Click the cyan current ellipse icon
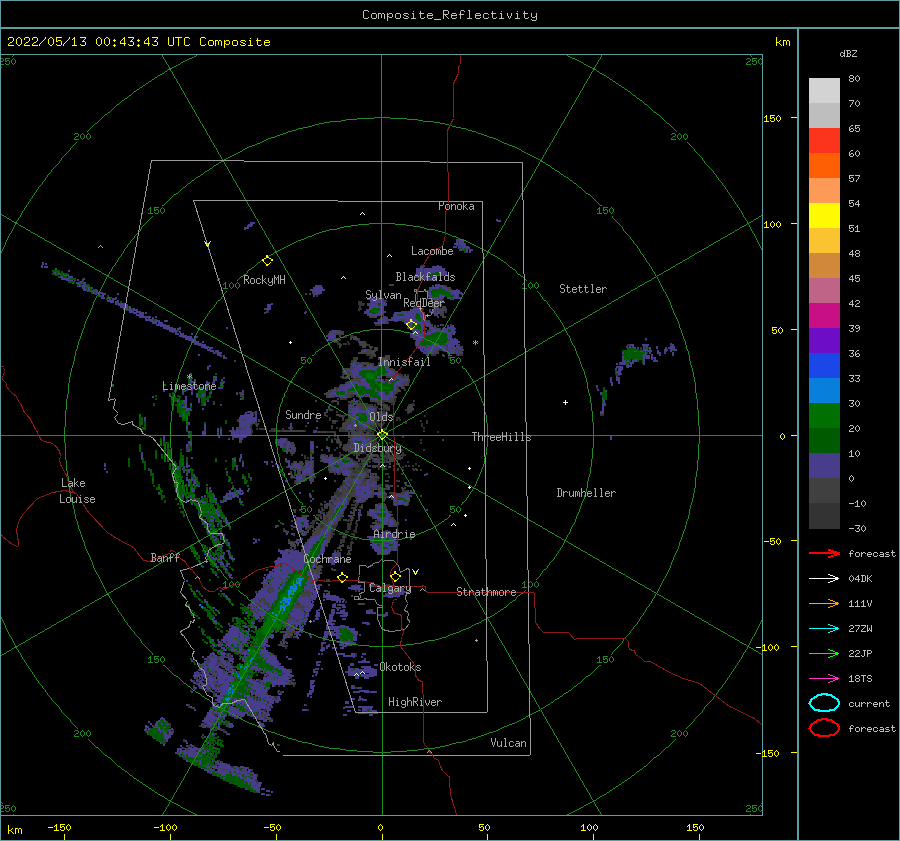 point(824,703)
